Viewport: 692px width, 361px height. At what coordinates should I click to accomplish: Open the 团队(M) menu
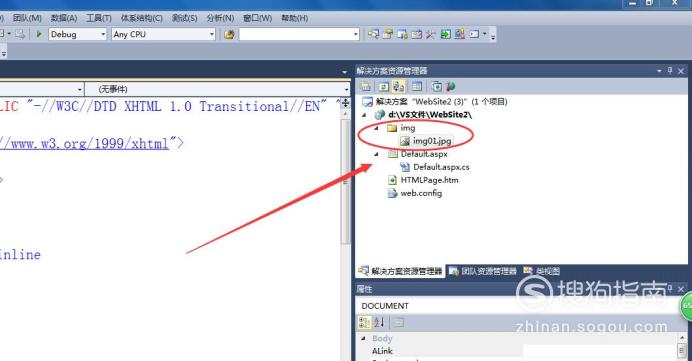tap(27, 18)
